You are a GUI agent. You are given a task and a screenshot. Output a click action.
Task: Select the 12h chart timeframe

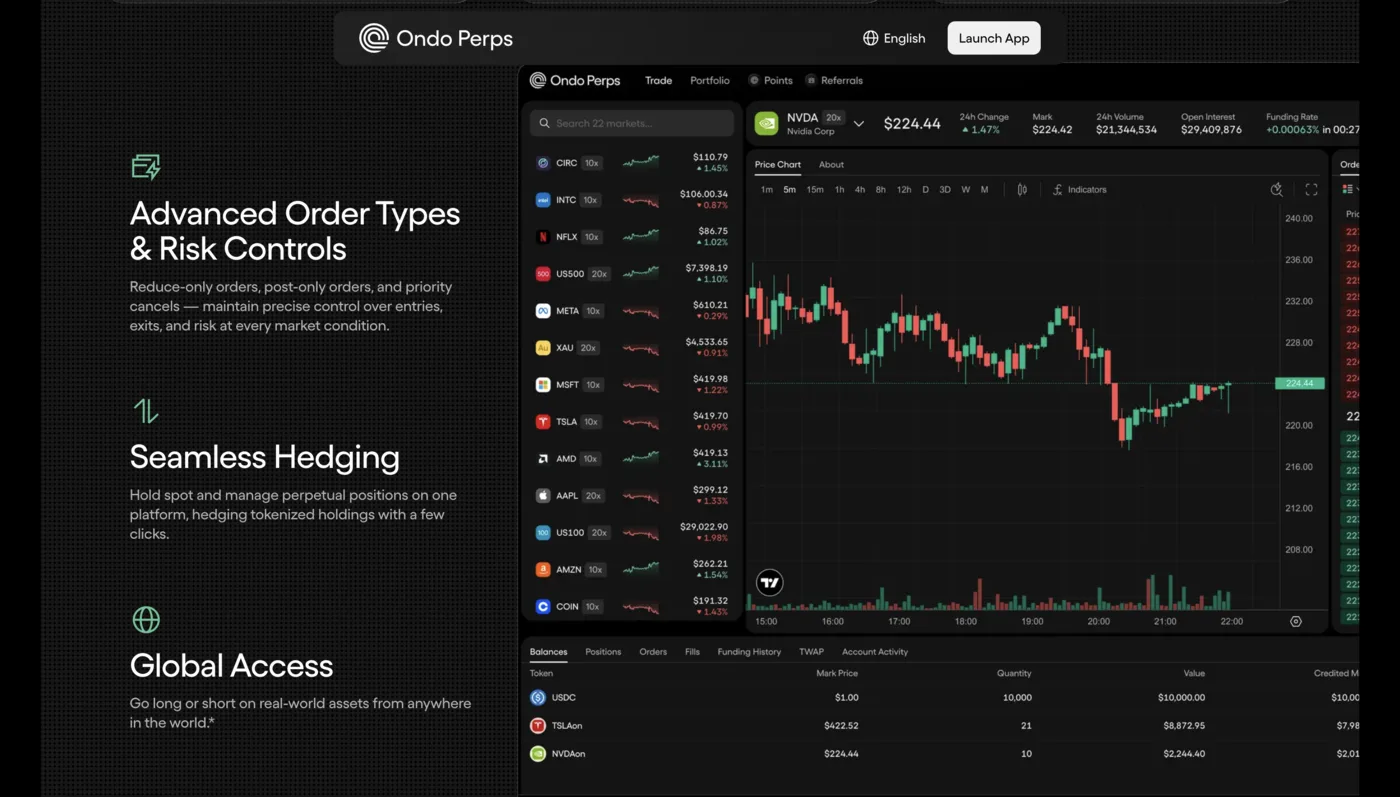tap(904, 190)
